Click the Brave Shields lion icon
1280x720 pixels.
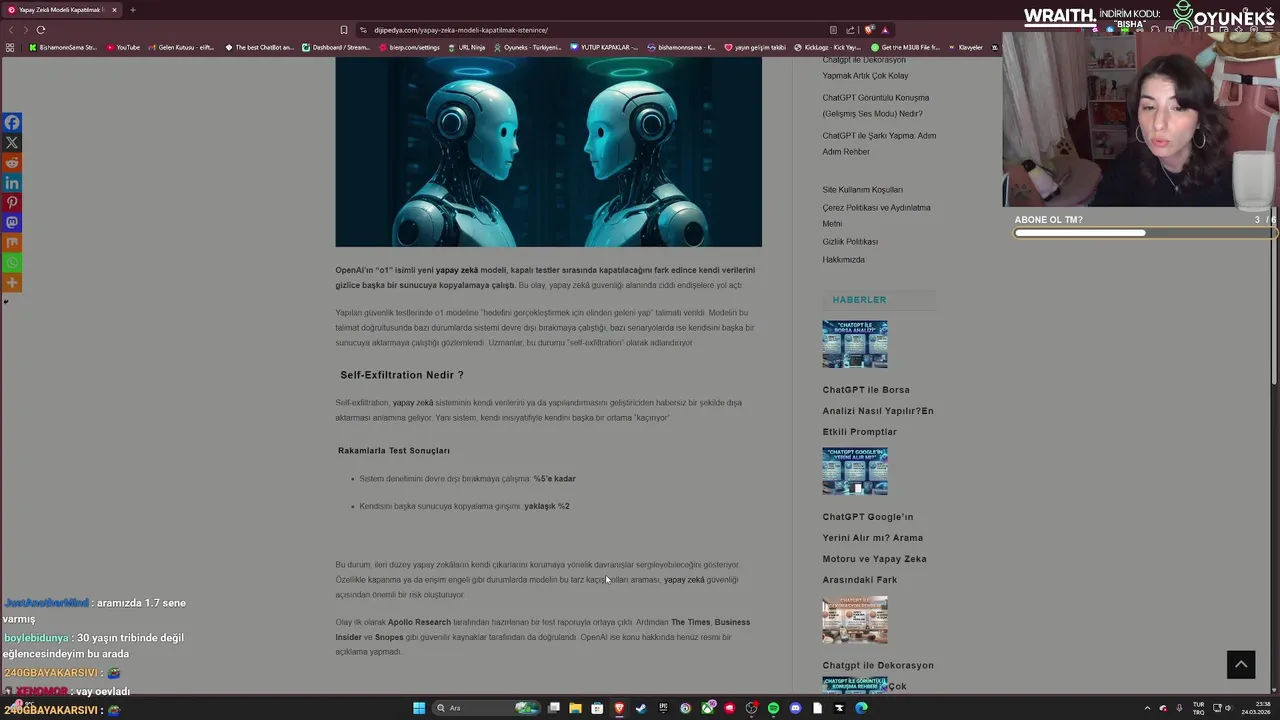(x=869, y=30)
